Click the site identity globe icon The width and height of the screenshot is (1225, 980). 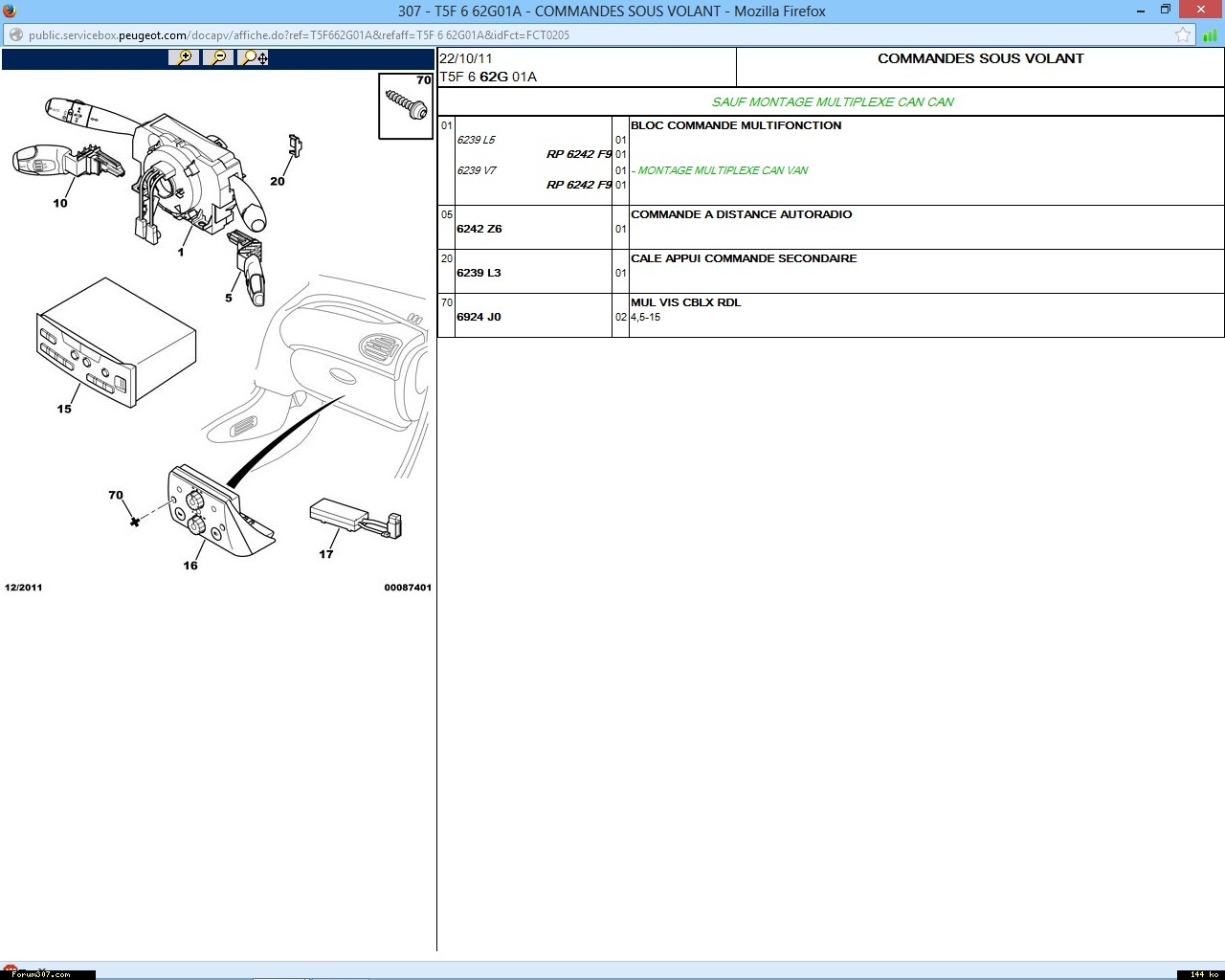tap(15, 35)
